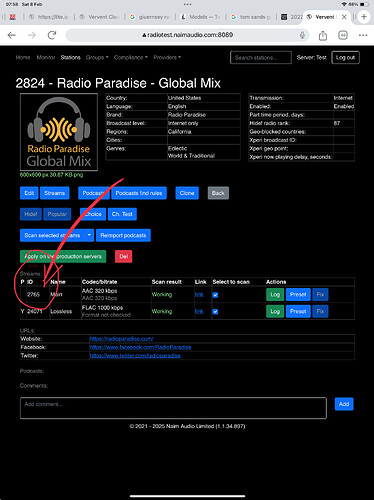Image resolution: width=374 pixels, height=500 pixels.
Task: Open the link for Lossless stream
Action: pos(199,311)
